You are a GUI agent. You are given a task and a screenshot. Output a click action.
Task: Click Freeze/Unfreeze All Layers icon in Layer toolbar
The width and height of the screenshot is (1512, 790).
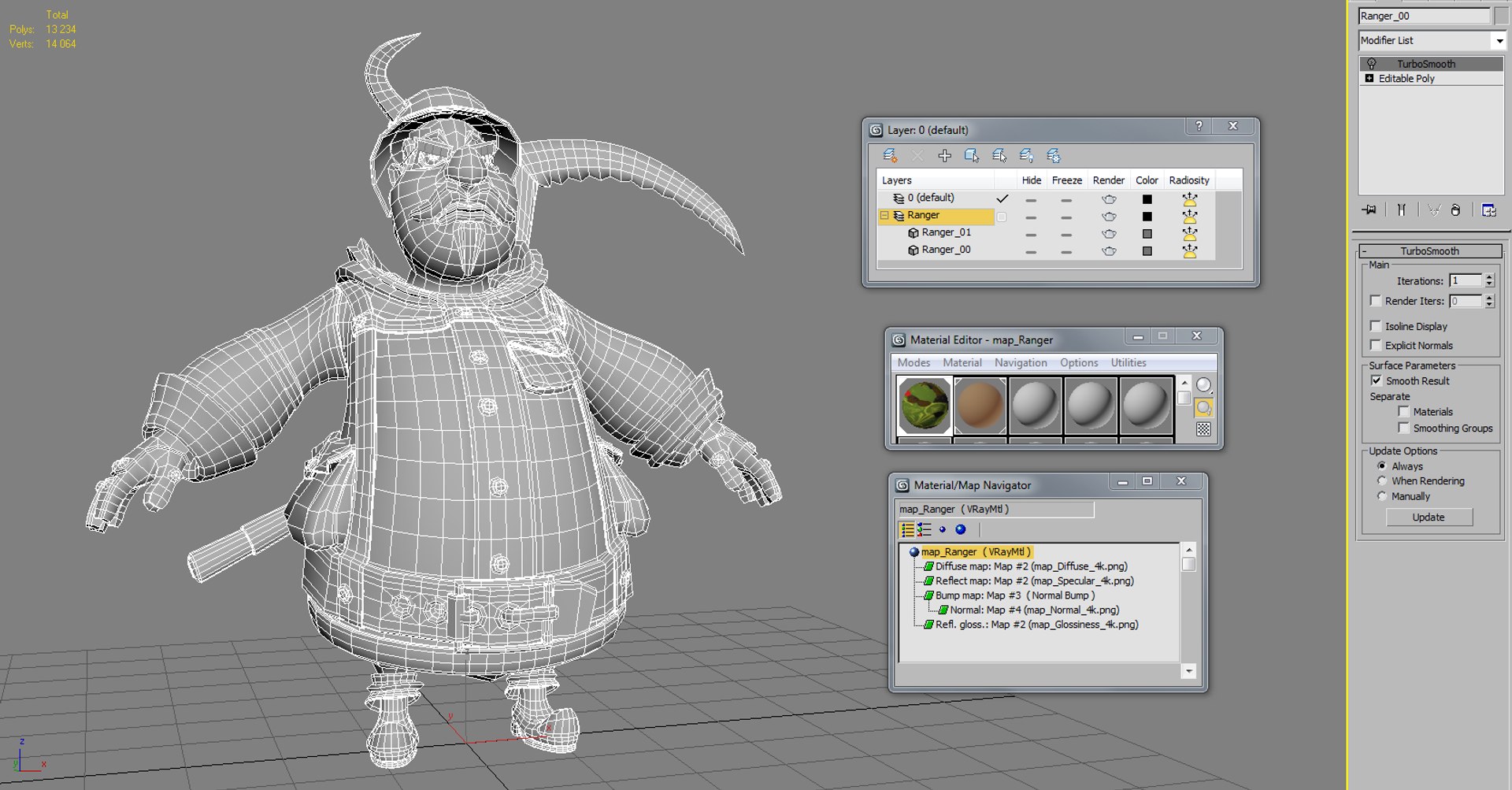tap(1054, 155)
